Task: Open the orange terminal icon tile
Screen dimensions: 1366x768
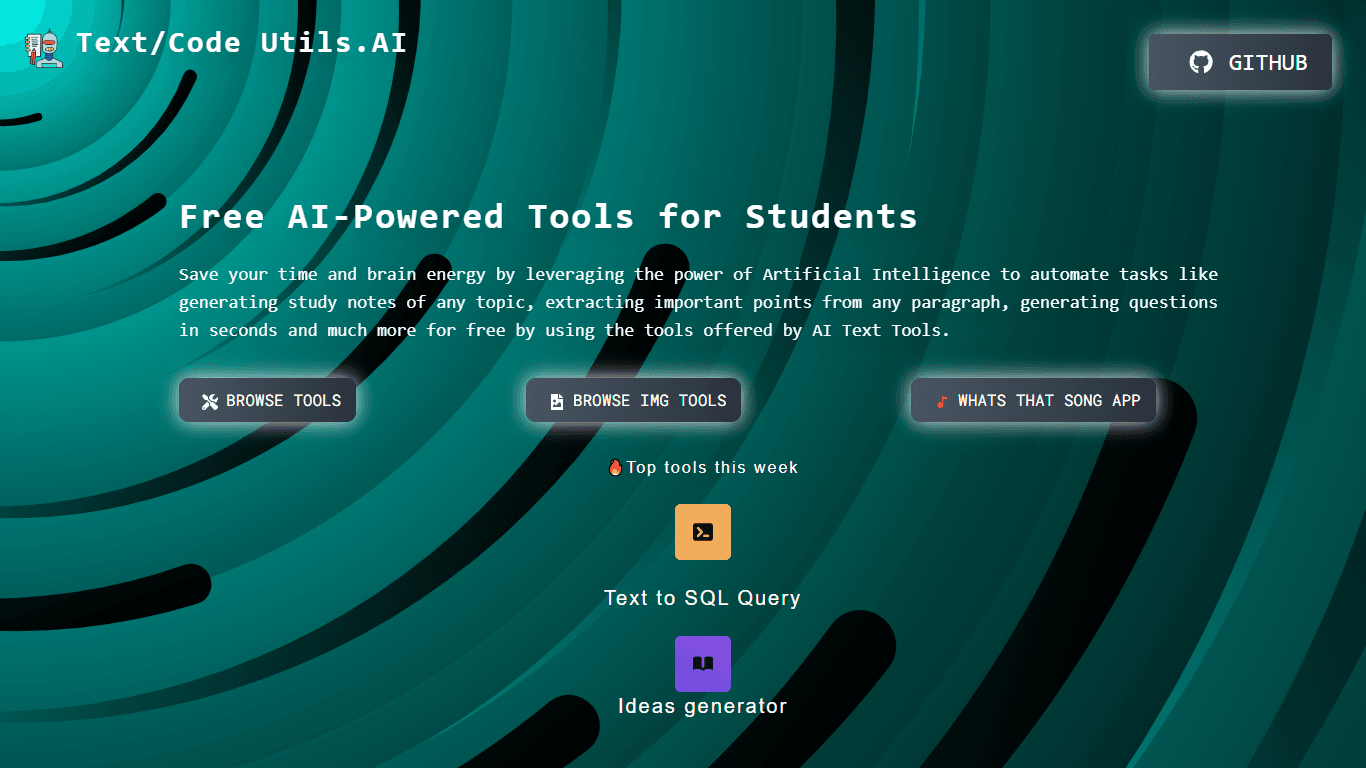Action: point(703,532)
